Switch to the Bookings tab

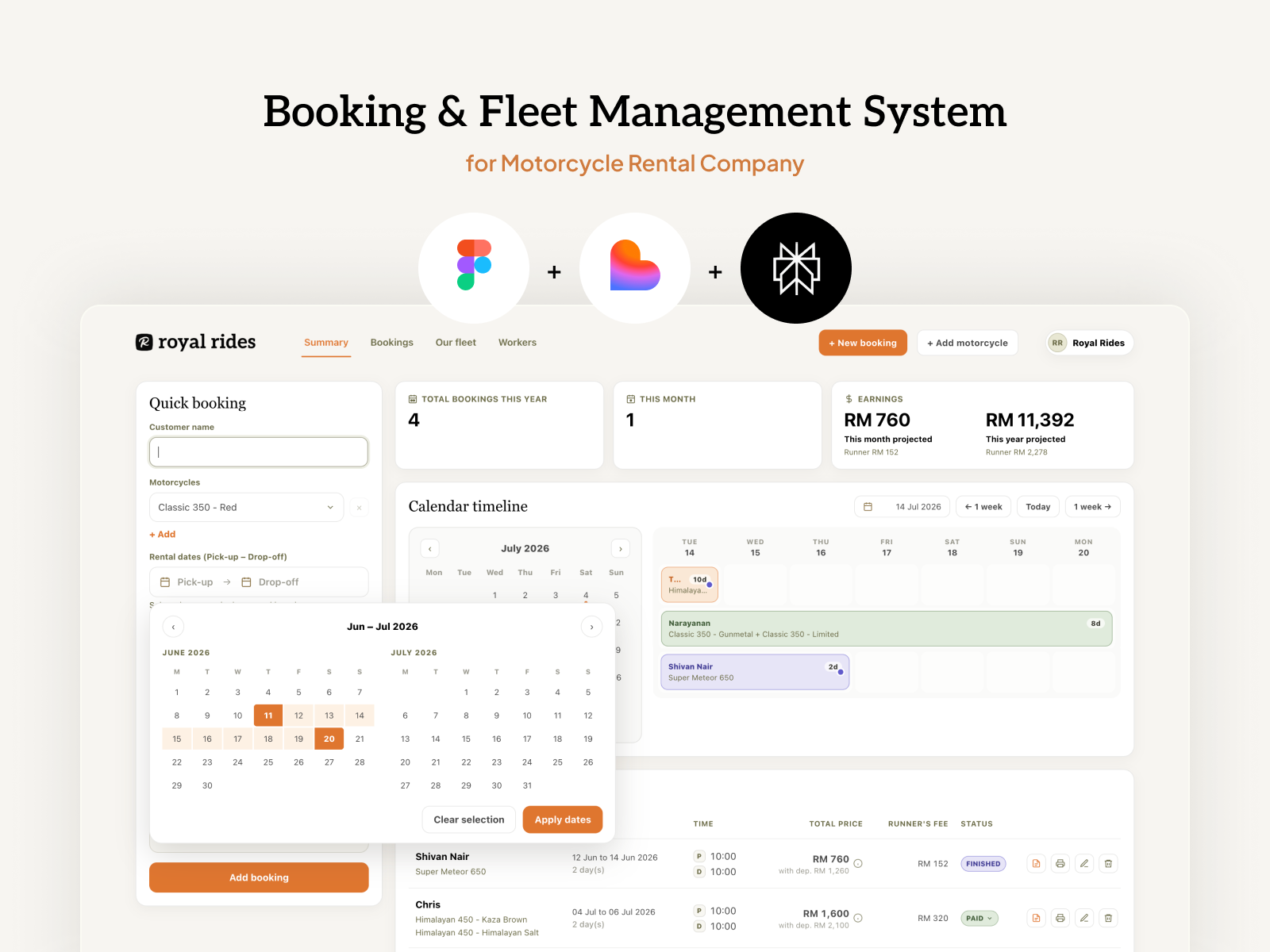click(x=392, y=343)
